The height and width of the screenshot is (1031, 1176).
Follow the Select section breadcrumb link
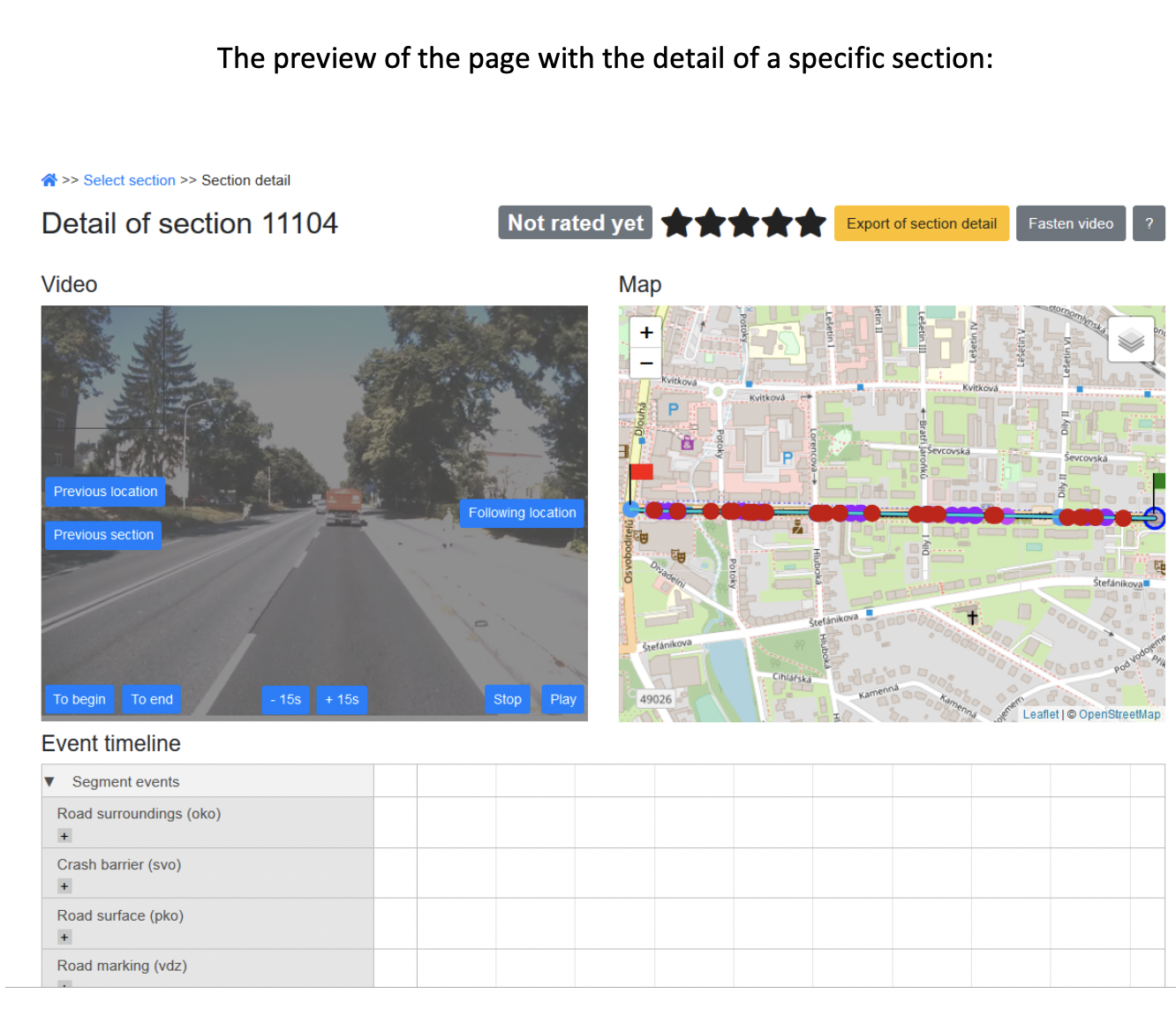pos(129,179)
